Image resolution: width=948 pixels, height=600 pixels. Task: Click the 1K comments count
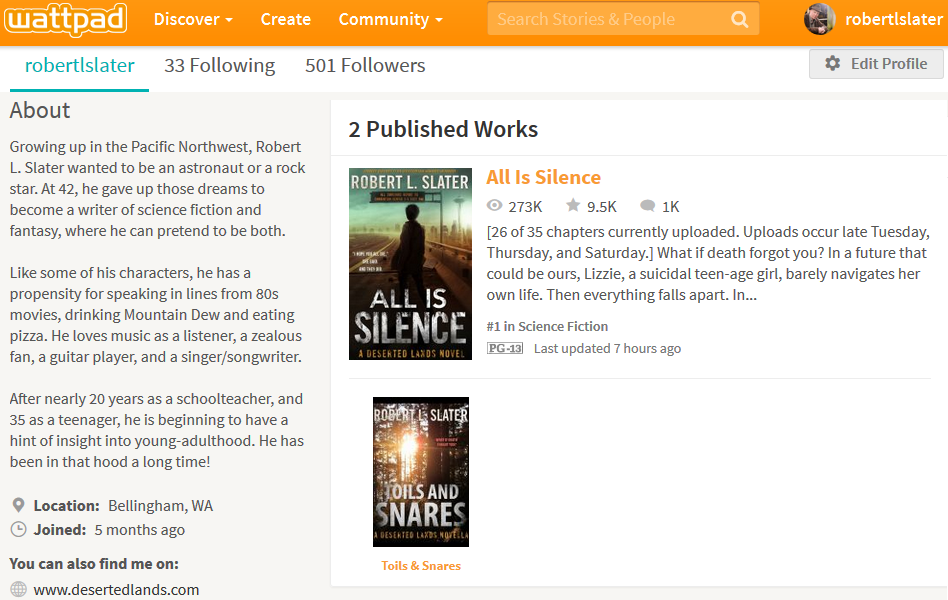pos(671,207)
